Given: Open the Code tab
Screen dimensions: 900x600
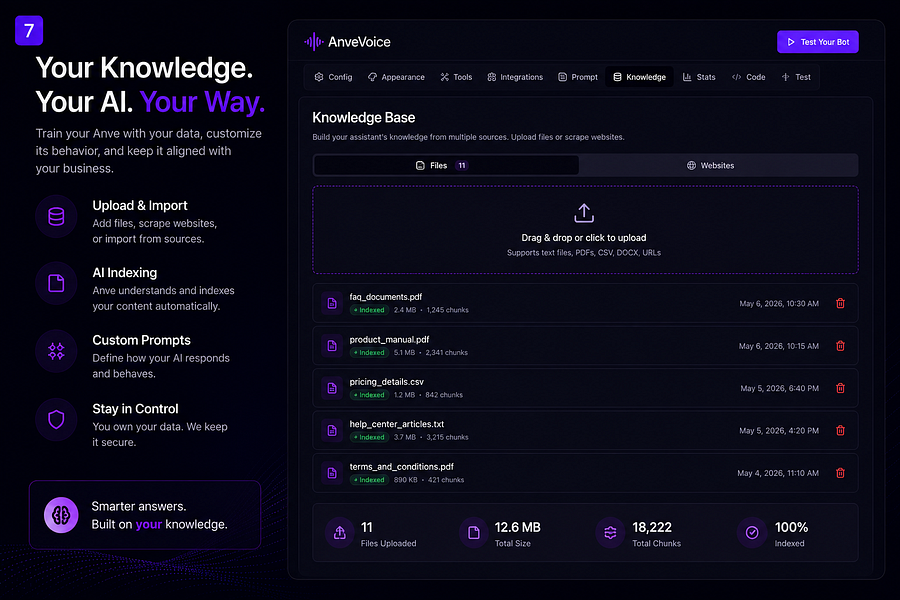Looking at the screenshot, I should click(x=748, y=77).
